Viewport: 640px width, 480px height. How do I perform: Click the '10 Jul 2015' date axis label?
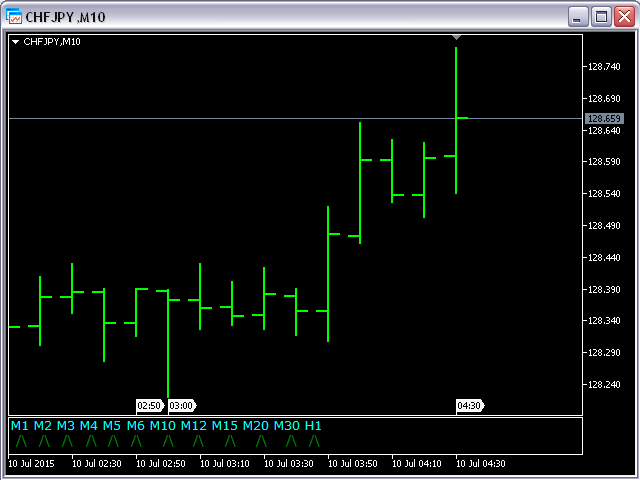tap(31, 464)
